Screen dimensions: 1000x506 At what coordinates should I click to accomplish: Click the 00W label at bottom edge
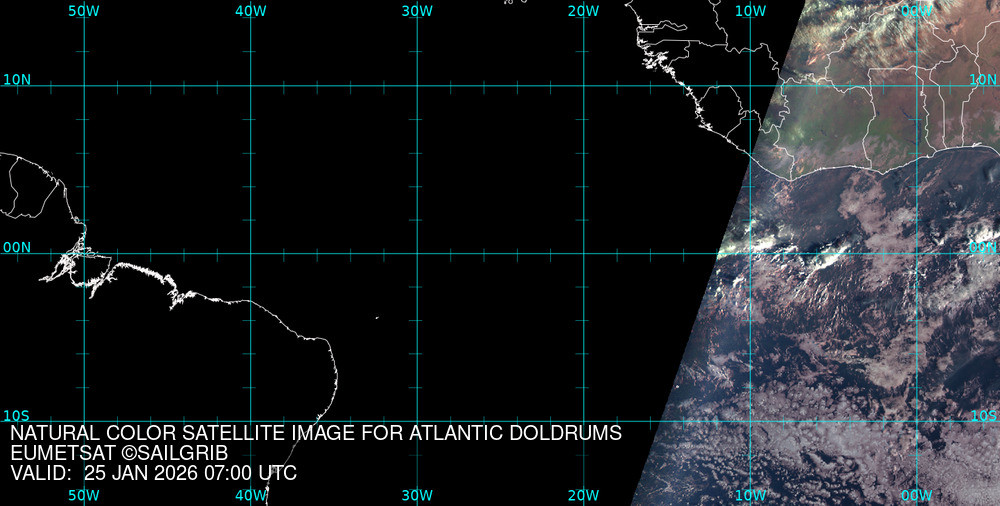[916, 495]
